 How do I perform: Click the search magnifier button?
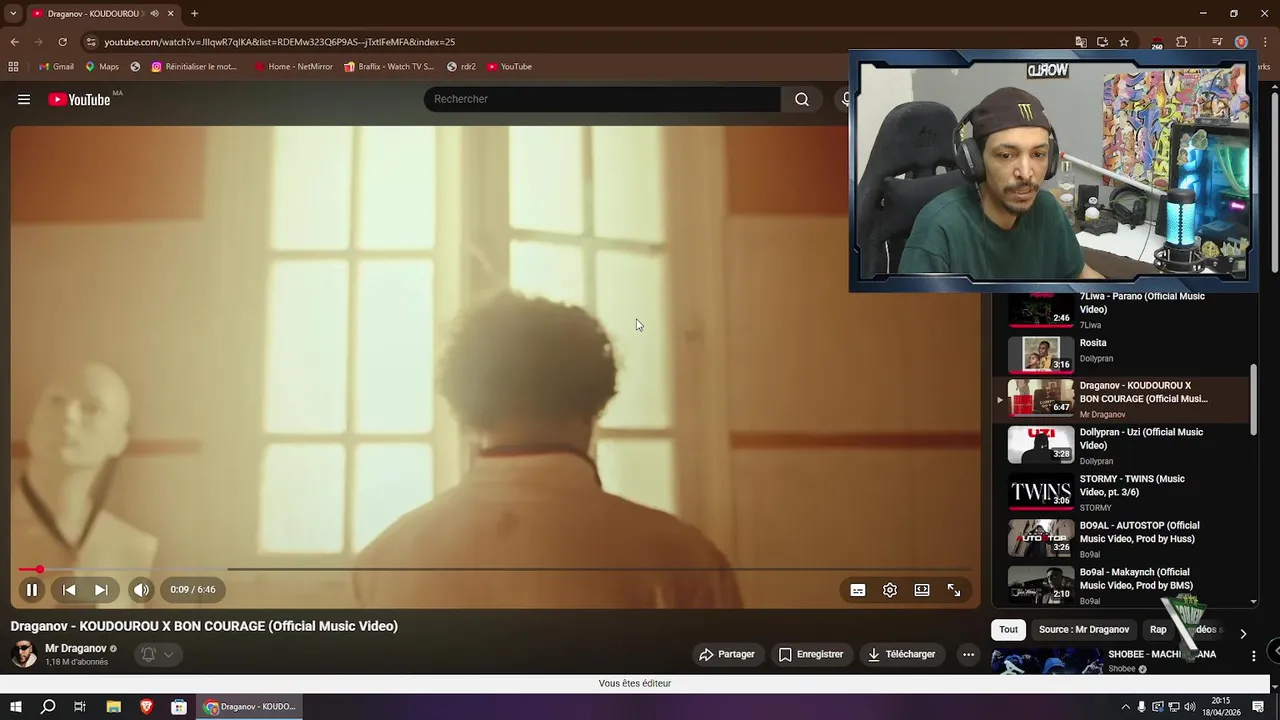coord(802,99)
